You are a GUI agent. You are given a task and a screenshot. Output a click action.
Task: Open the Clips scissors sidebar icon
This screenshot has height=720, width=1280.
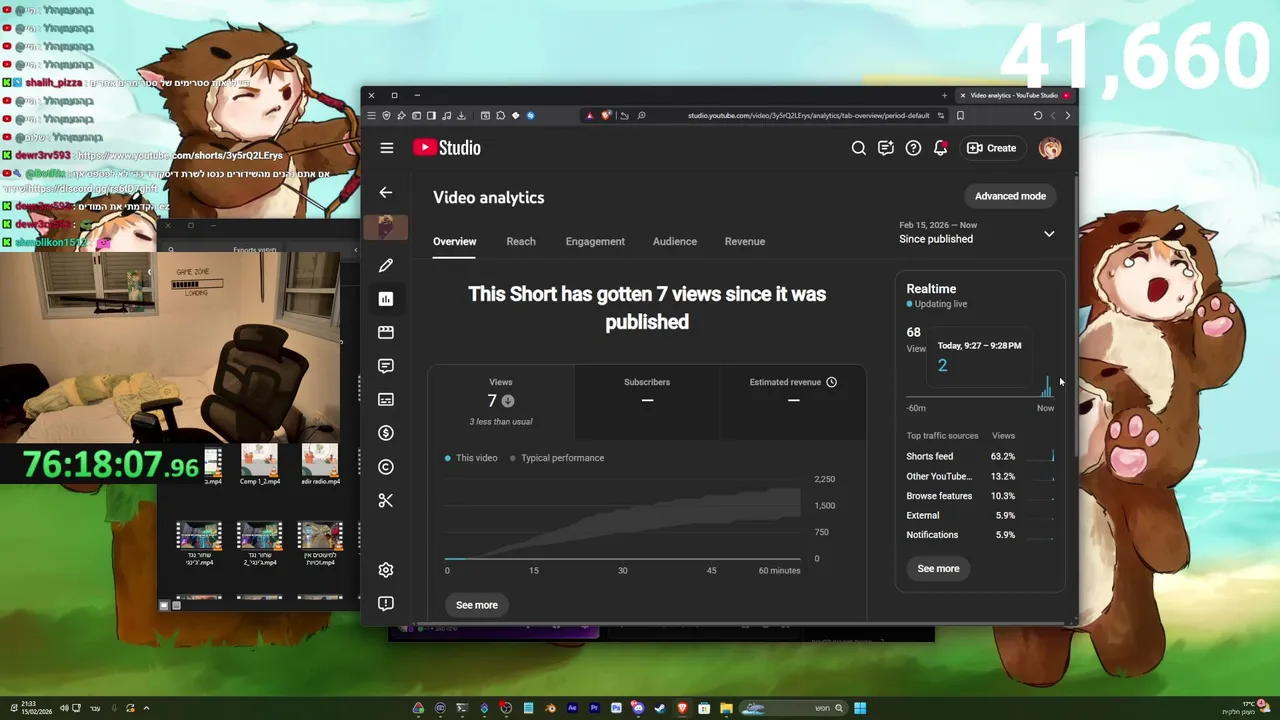[x=386, y=500]
